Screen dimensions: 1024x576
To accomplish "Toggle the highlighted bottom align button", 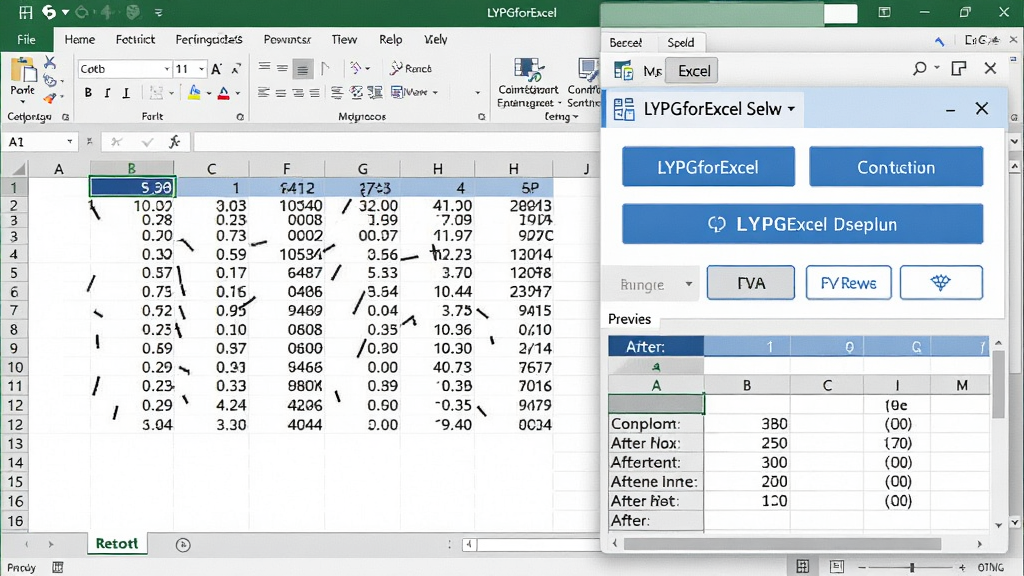I will [x=302, y=69].
